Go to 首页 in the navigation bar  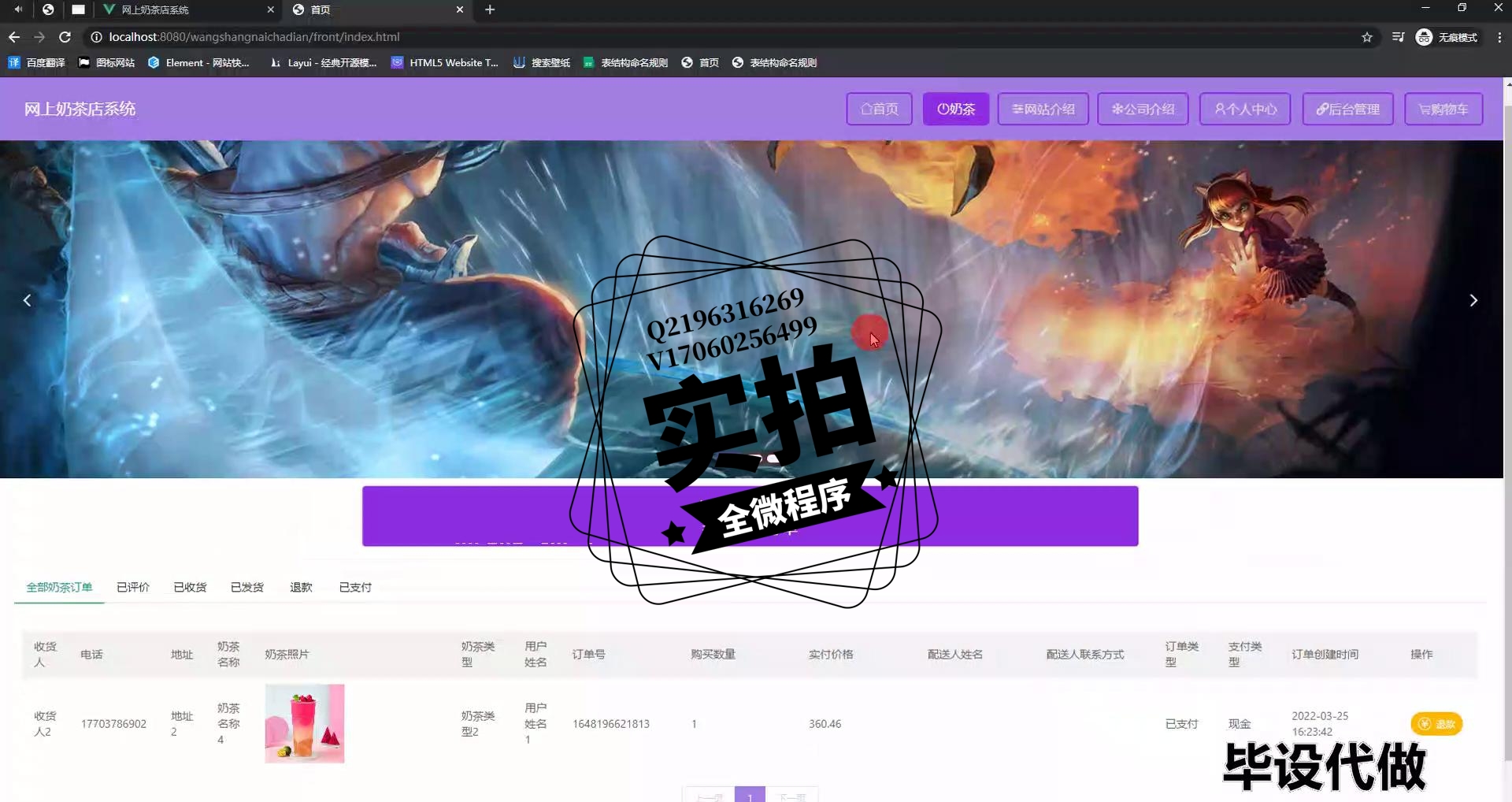tap(879, 109)
